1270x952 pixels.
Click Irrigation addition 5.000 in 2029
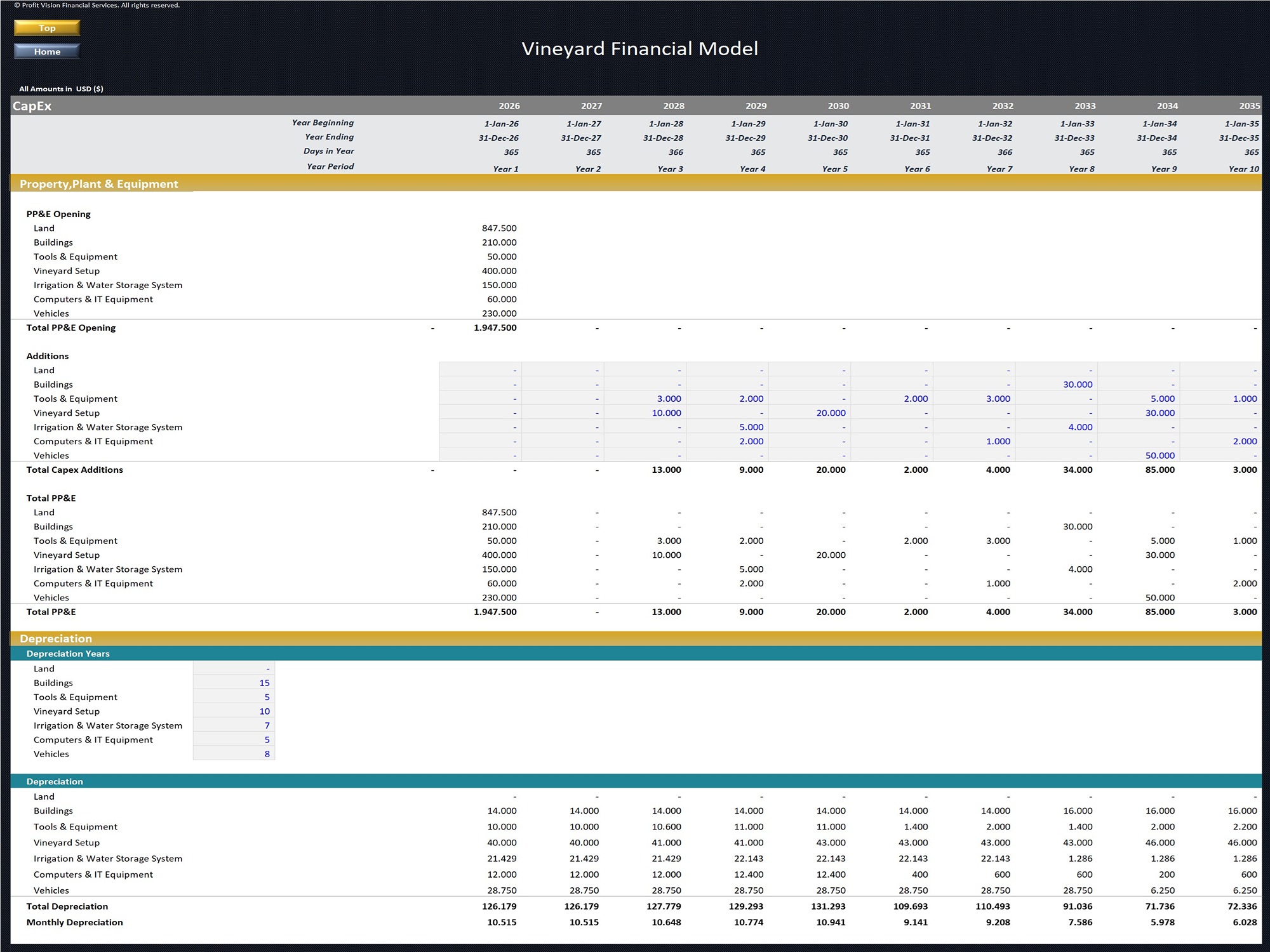751,427
